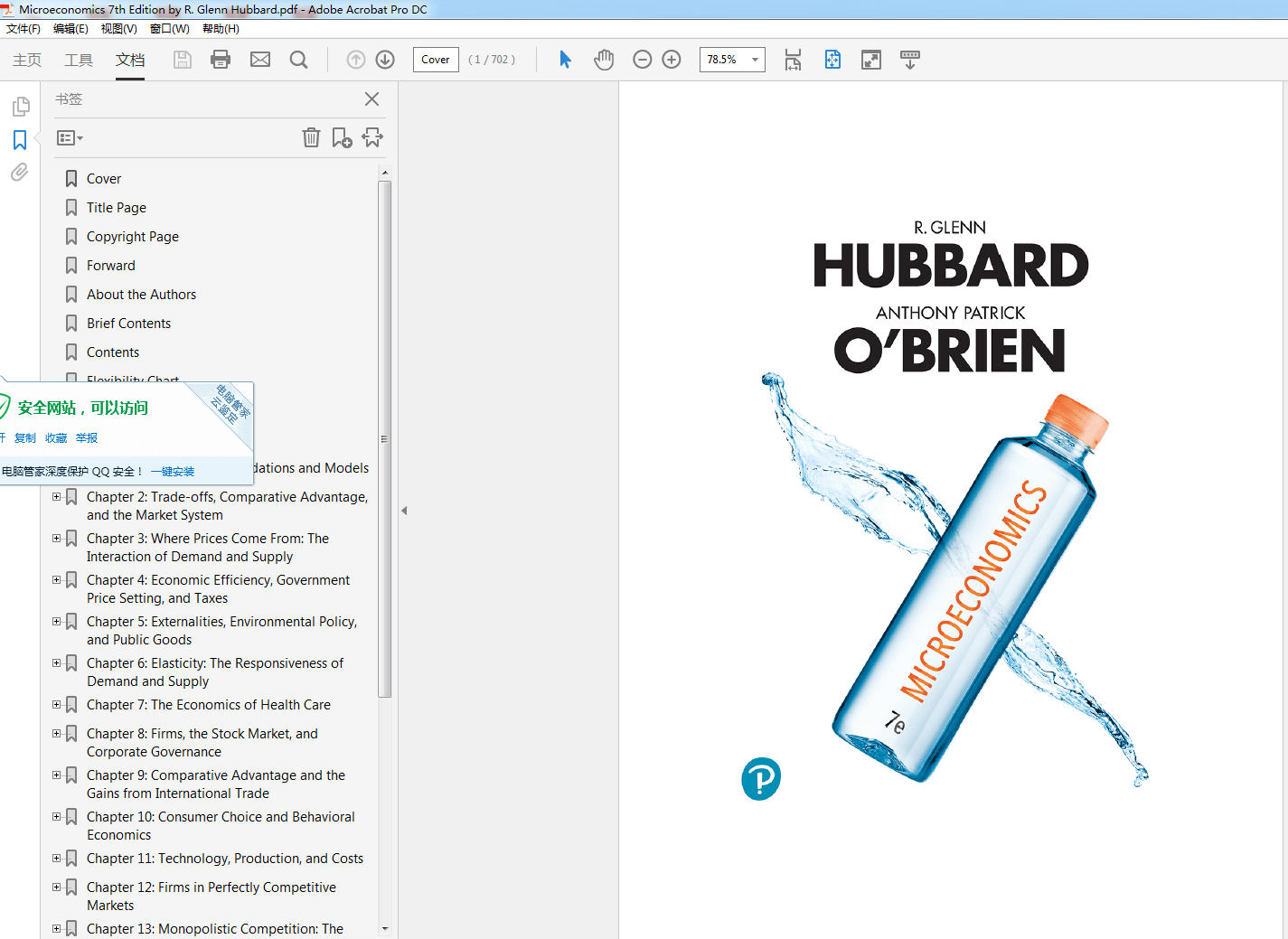
Task: Click the zoom in plus icon
Action: 672,60
